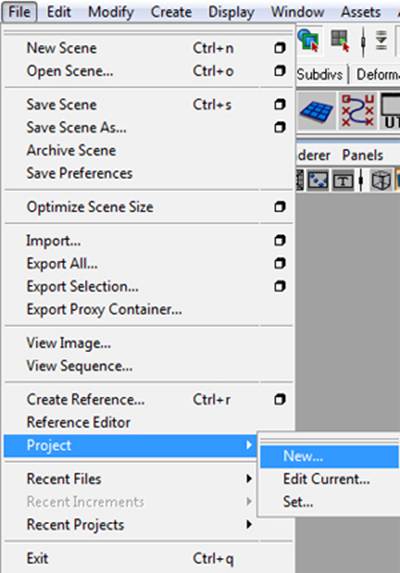Click the blue polygon plane shelf icon
The height and width of the screenshot is (573, 400).
tap(317, 111)
